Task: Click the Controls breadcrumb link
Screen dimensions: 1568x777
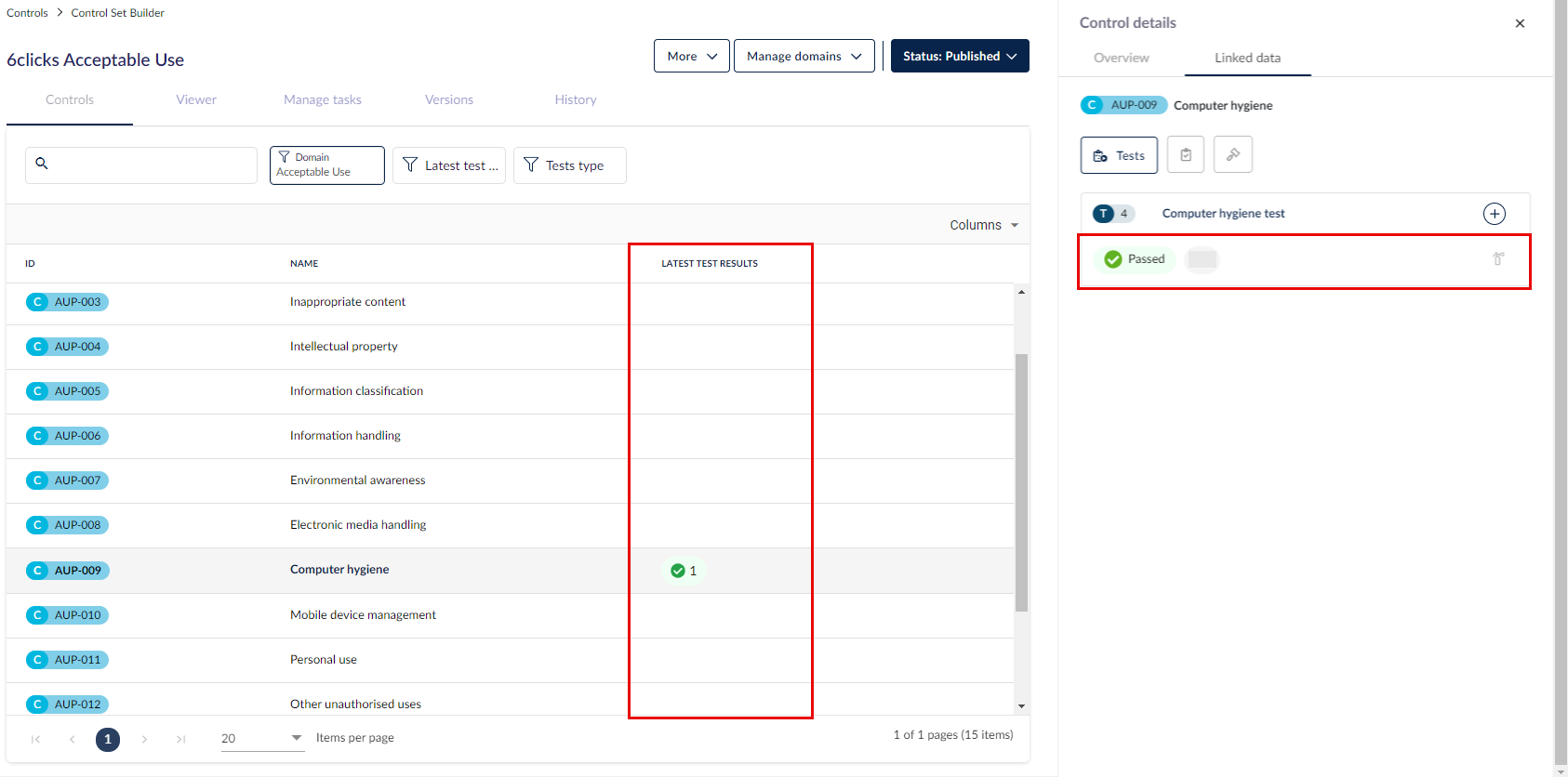Action: pos(27,13)
